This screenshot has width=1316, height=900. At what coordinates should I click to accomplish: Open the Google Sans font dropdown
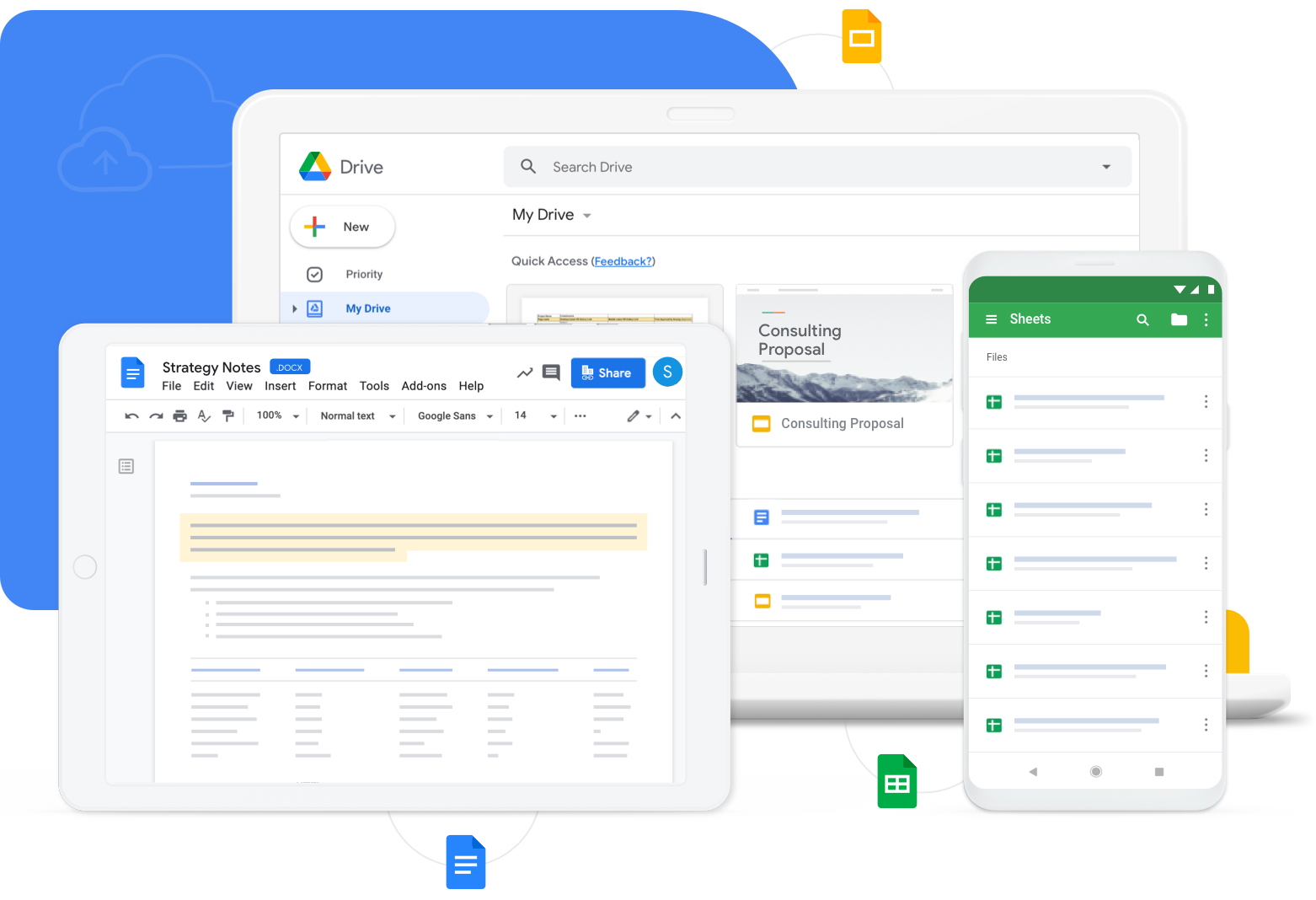(455, 415)
